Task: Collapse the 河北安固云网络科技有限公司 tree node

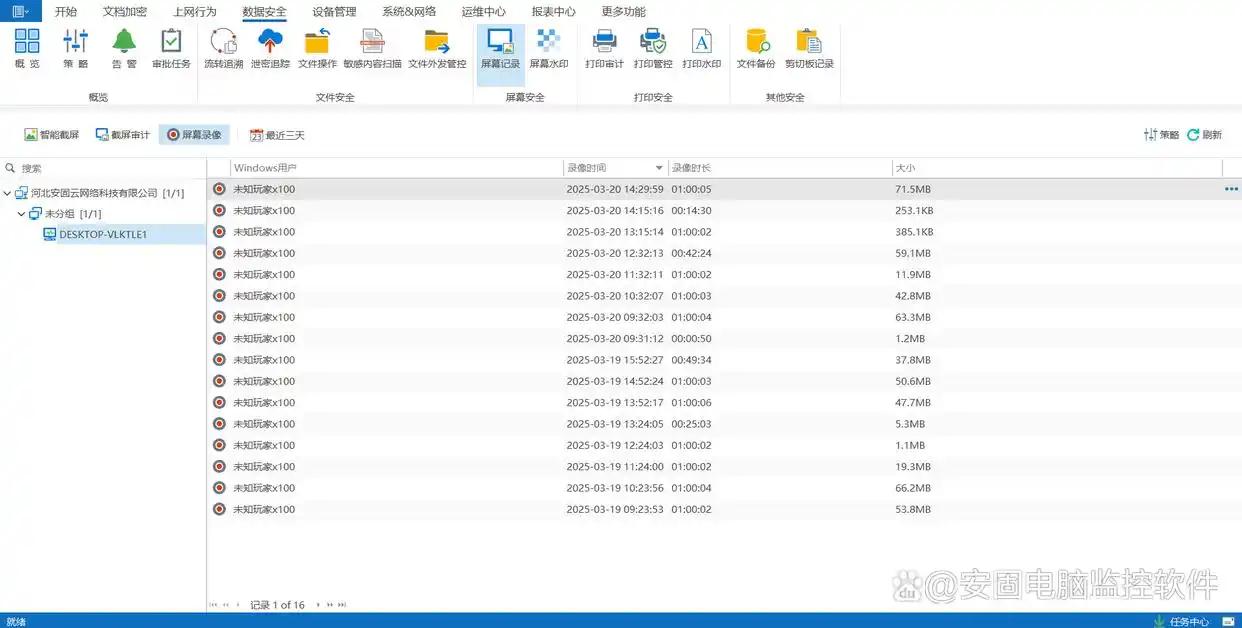Action: (8, 193)
